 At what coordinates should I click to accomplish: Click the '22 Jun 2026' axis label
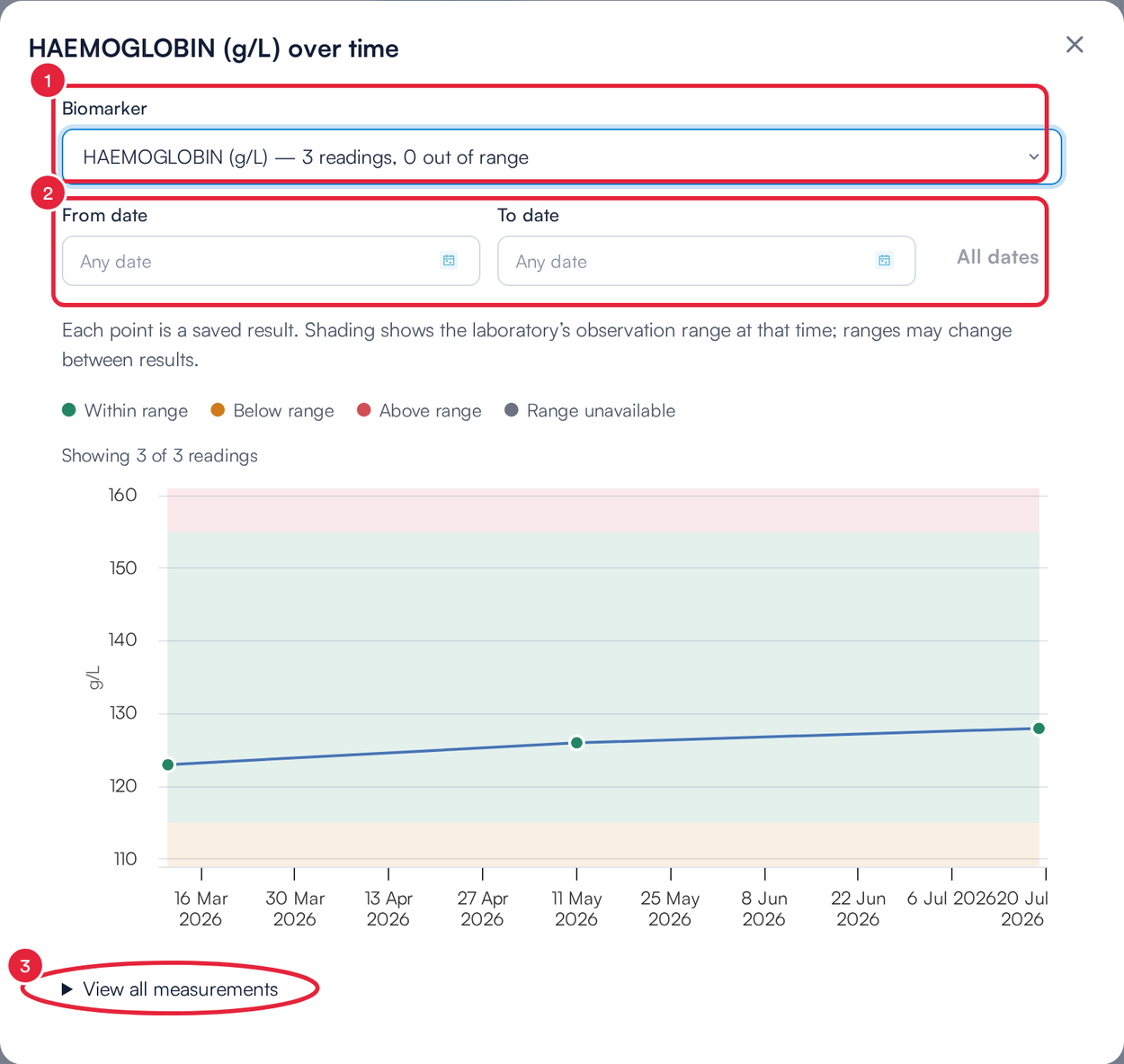[x=858, y=908]
